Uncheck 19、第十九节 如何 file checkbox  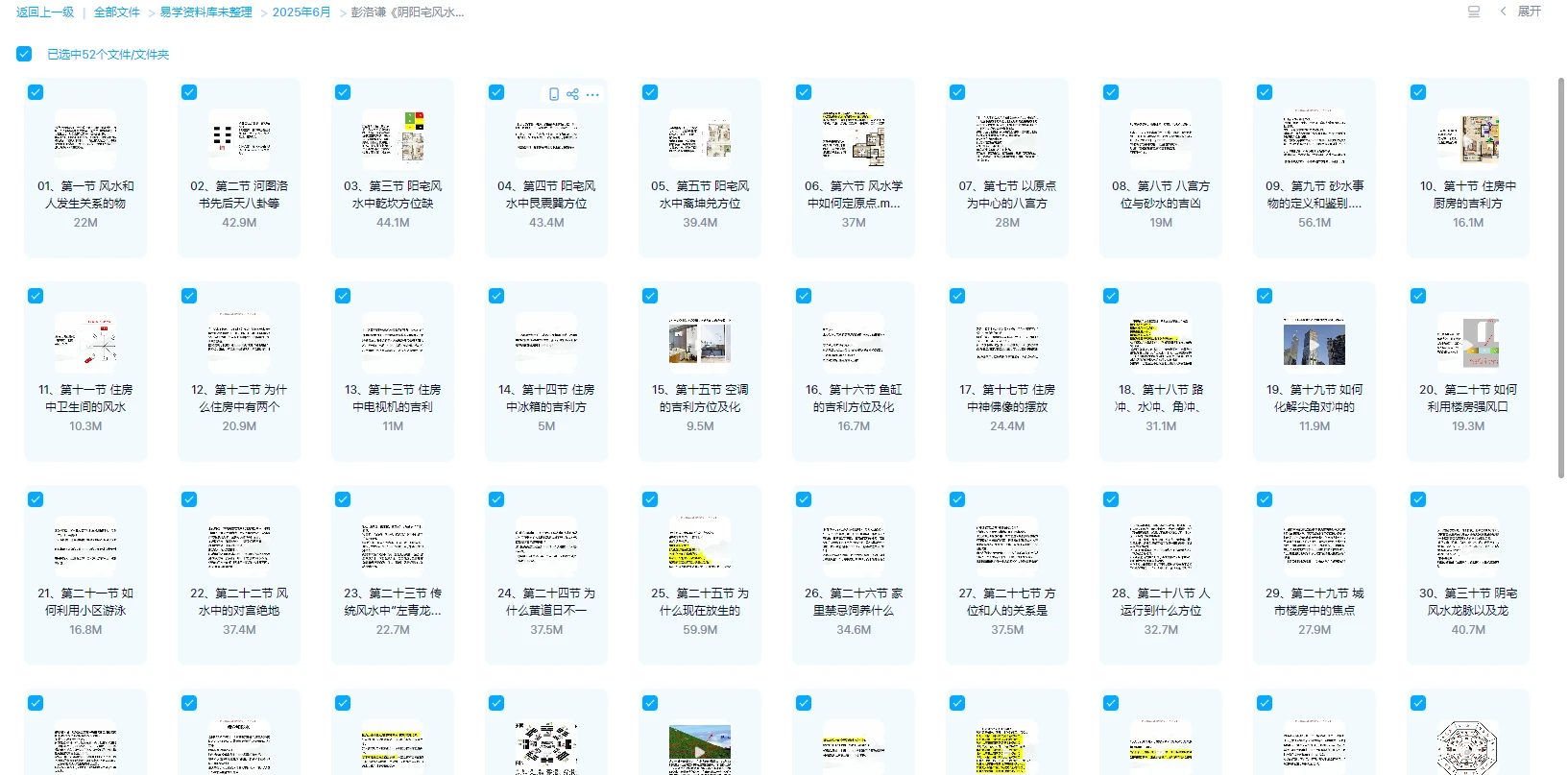1265,296
